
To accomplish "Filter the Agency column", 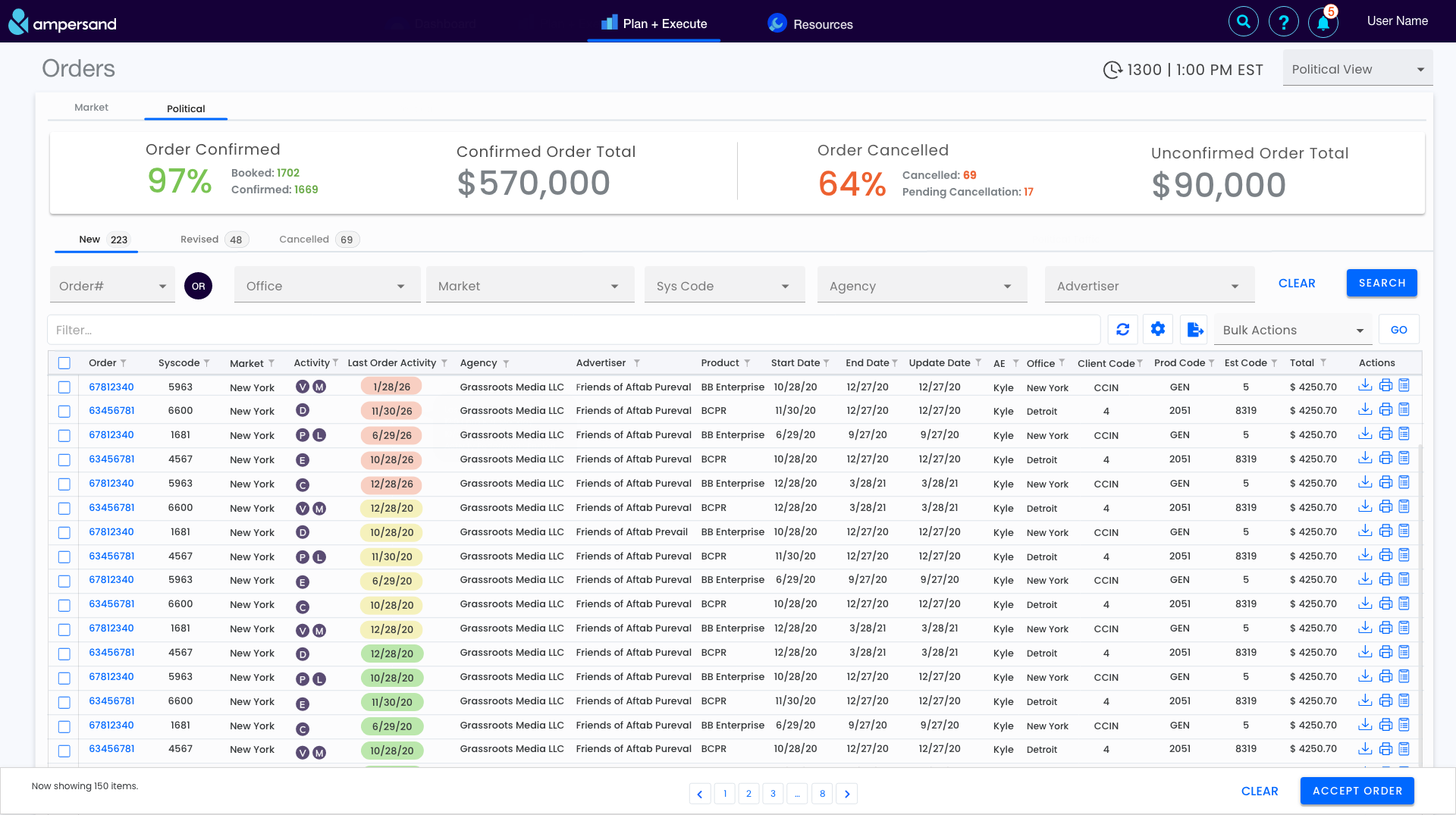I will point(507,363).
